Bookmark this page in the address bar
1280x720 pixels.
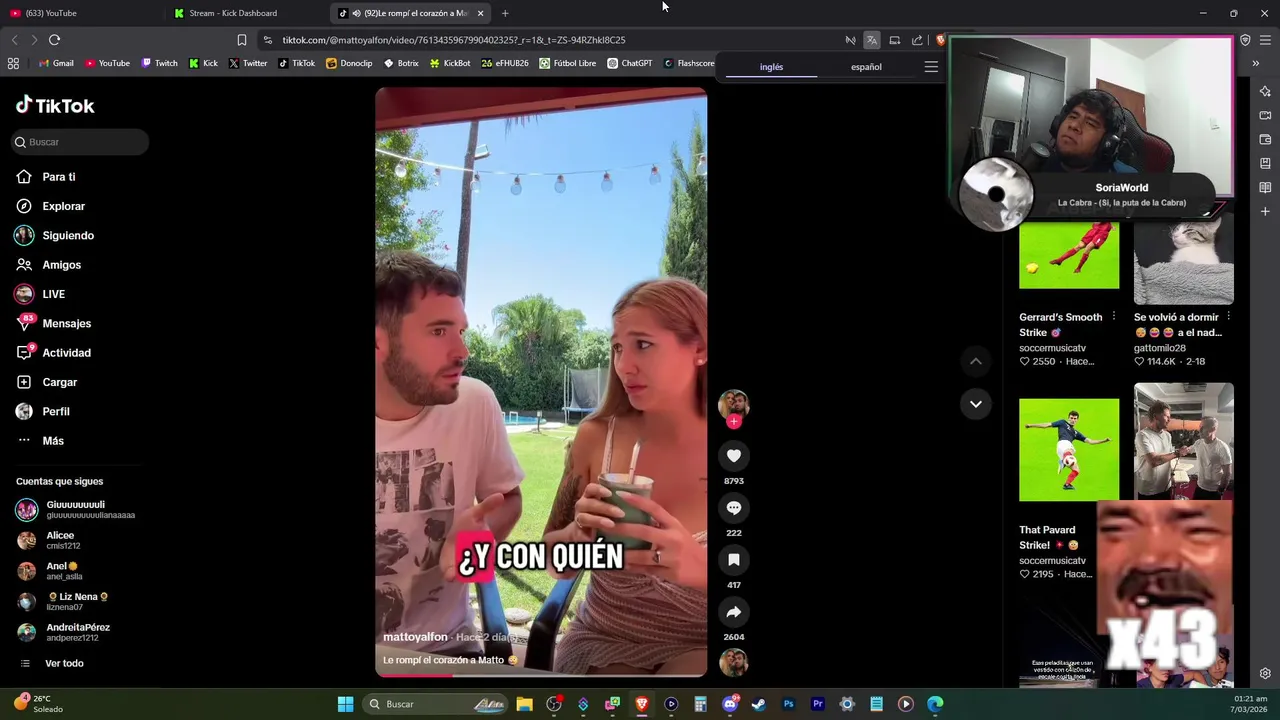[x=242, y=40]
